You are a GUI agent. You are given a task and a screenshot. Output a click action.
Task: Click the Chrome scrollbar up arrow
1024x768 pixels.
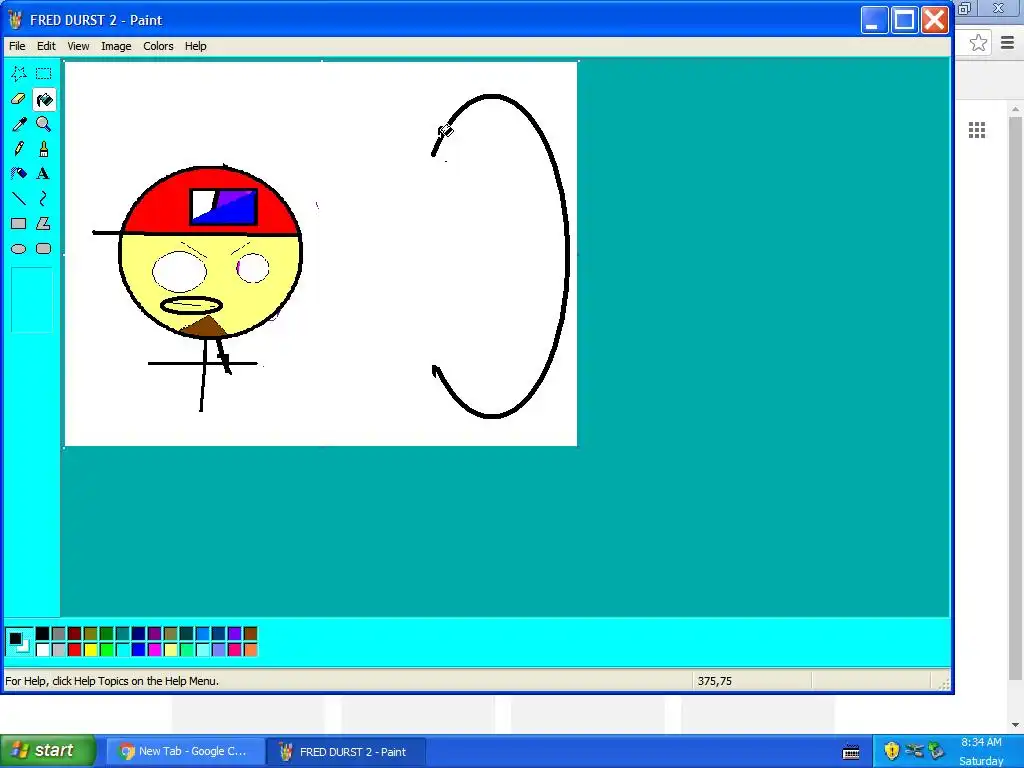[1014, 109]
